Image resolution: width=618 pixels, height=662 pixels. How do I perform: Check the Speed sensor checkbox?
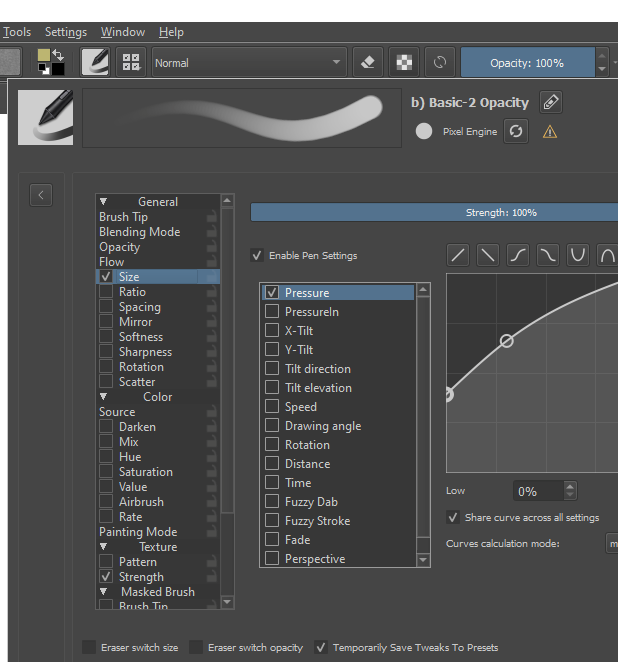pyautogui.click(x=272, y=406)
